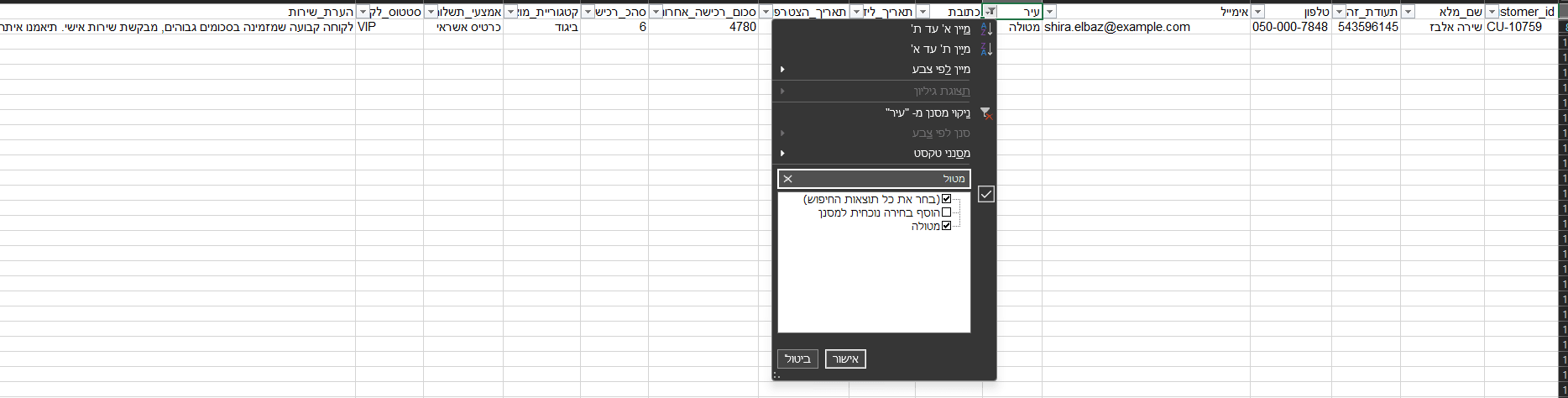The image size is (1568, 398).
Task: Select cell containing 543596145
Action: [x=1366, y=27]
